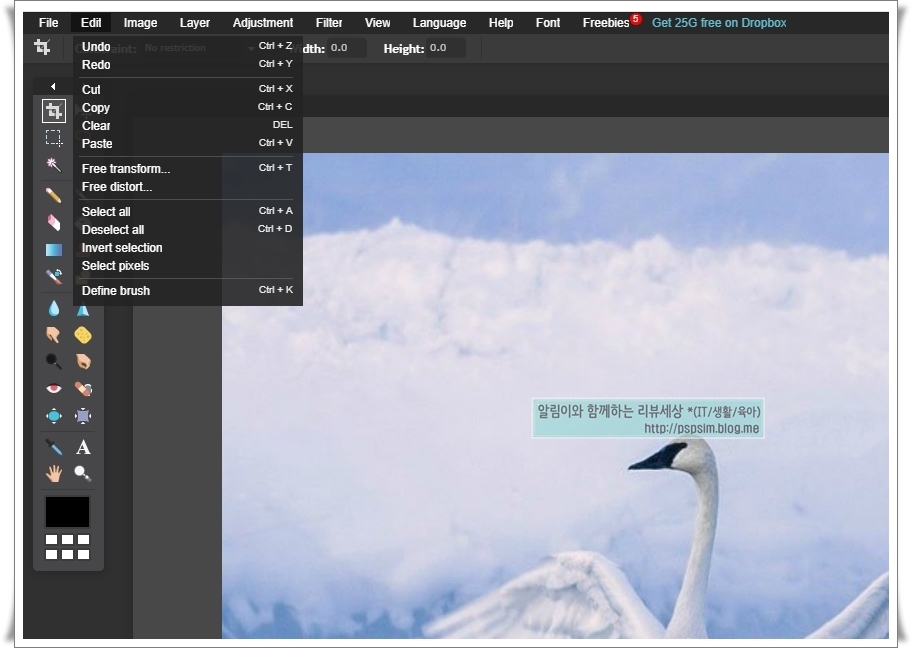
Task: Choose Clear from the Edit menu
Action: click(x=187, y=126)
